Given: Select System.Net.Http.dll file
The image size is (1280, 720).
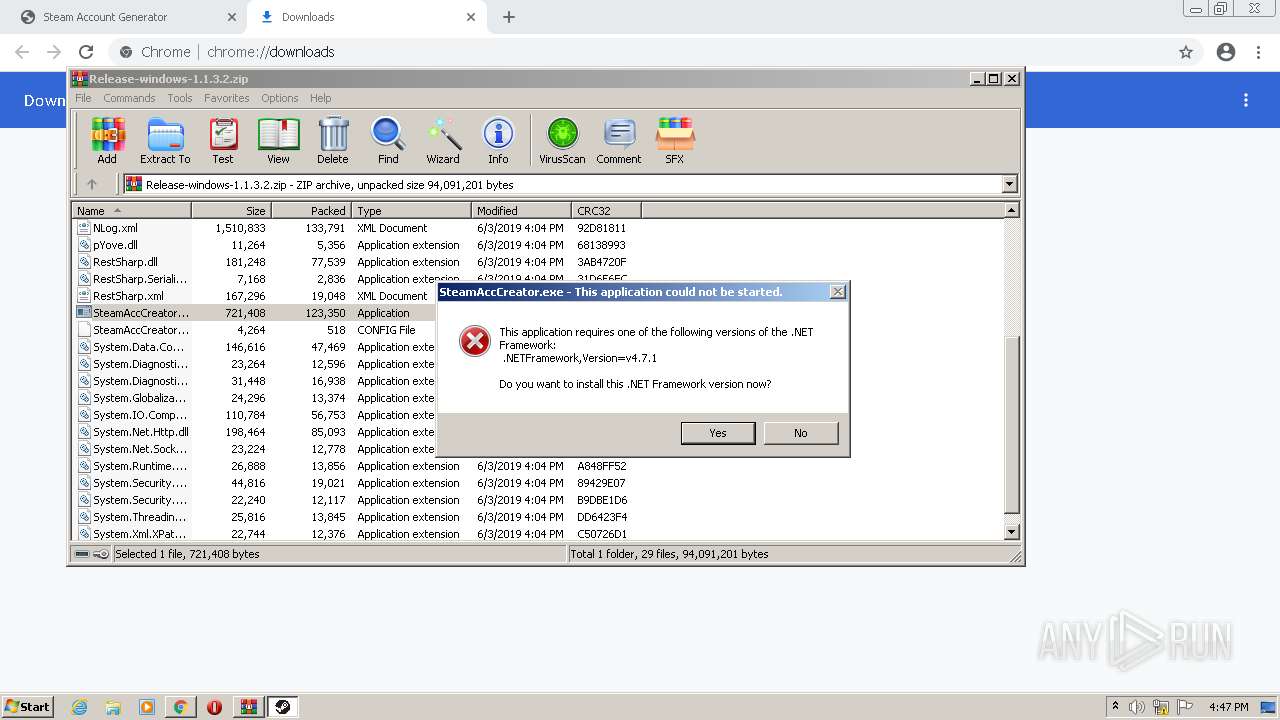Looking at the screenshot, I should pos(255,432).
